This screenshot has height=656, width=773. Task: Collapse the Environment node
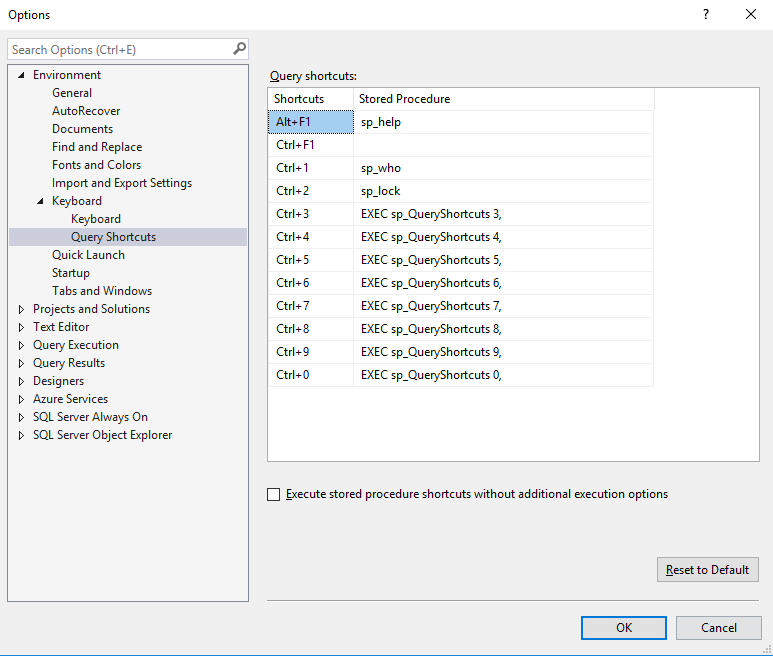tap(21, 75)
